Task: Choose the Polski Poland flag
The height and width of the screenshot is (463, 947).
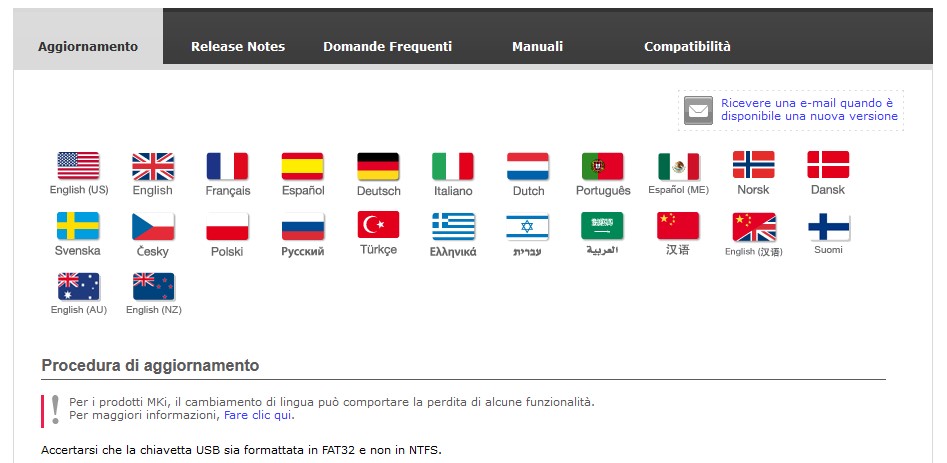Action: [x=228, y=227]
